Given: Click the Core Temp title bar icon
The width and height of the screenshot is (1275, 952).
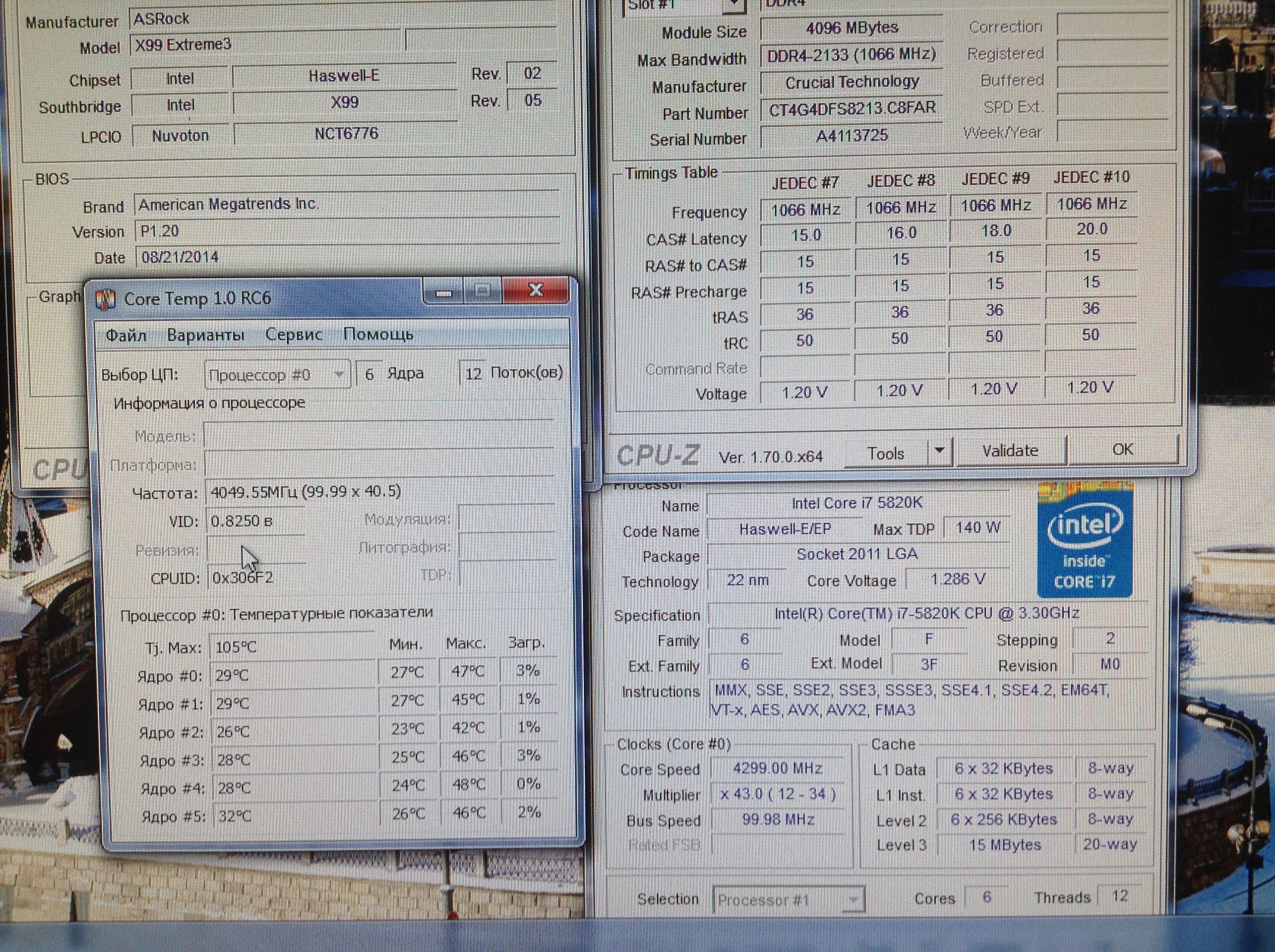Looking at the screenshot, I should [105, 299].
